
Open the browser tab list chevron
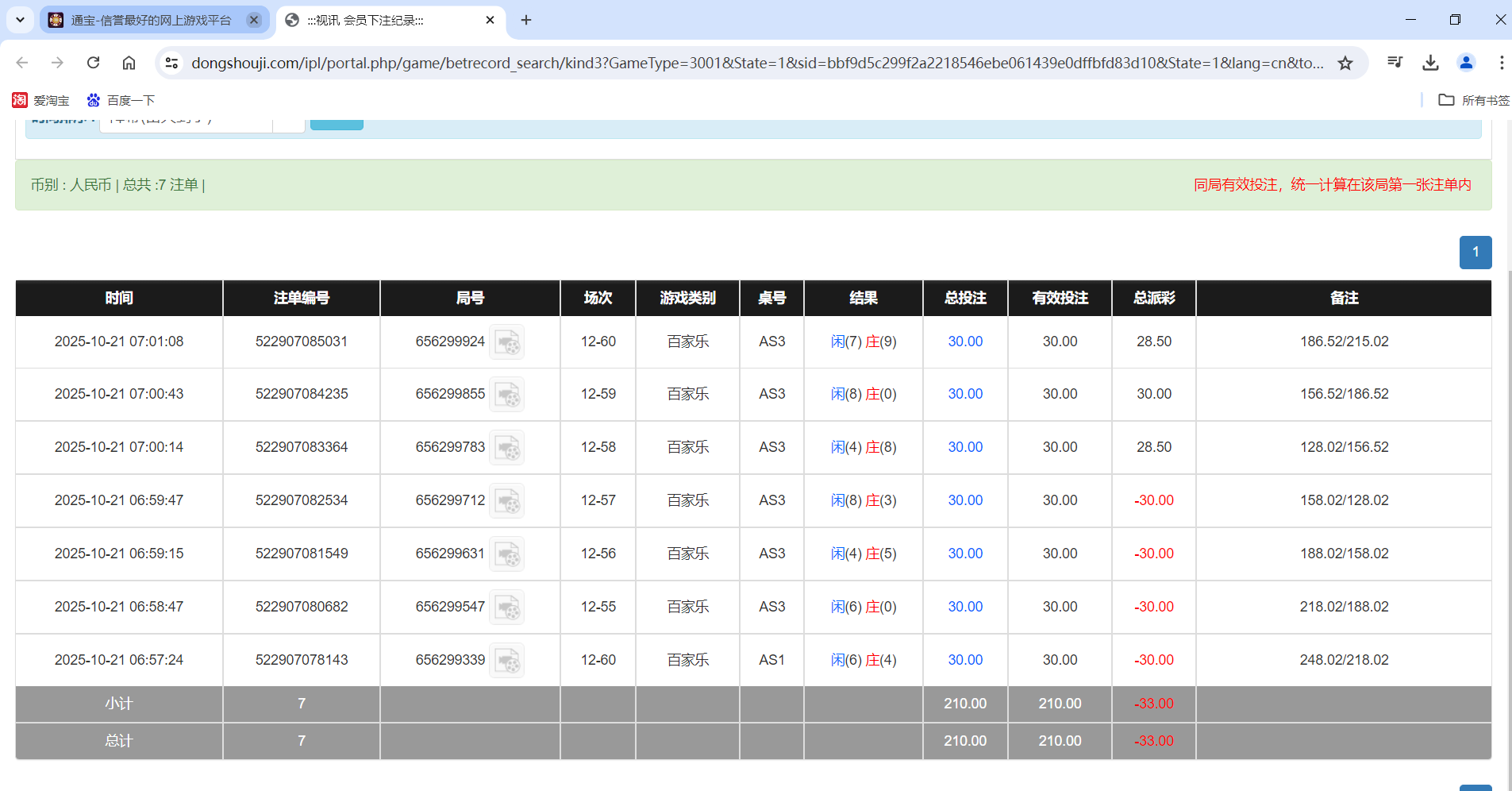[x=19, y=20]
